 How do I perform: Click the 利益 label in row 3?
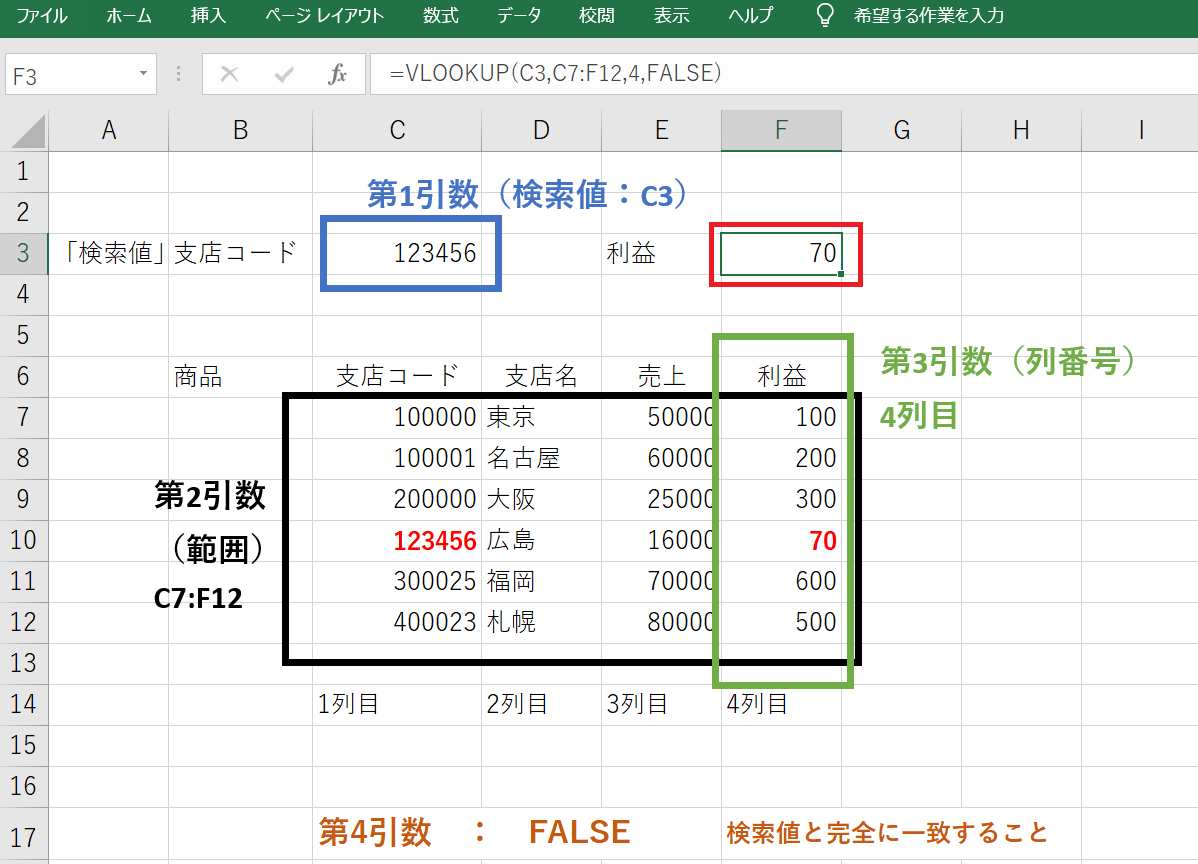click(x=662, y=253)
